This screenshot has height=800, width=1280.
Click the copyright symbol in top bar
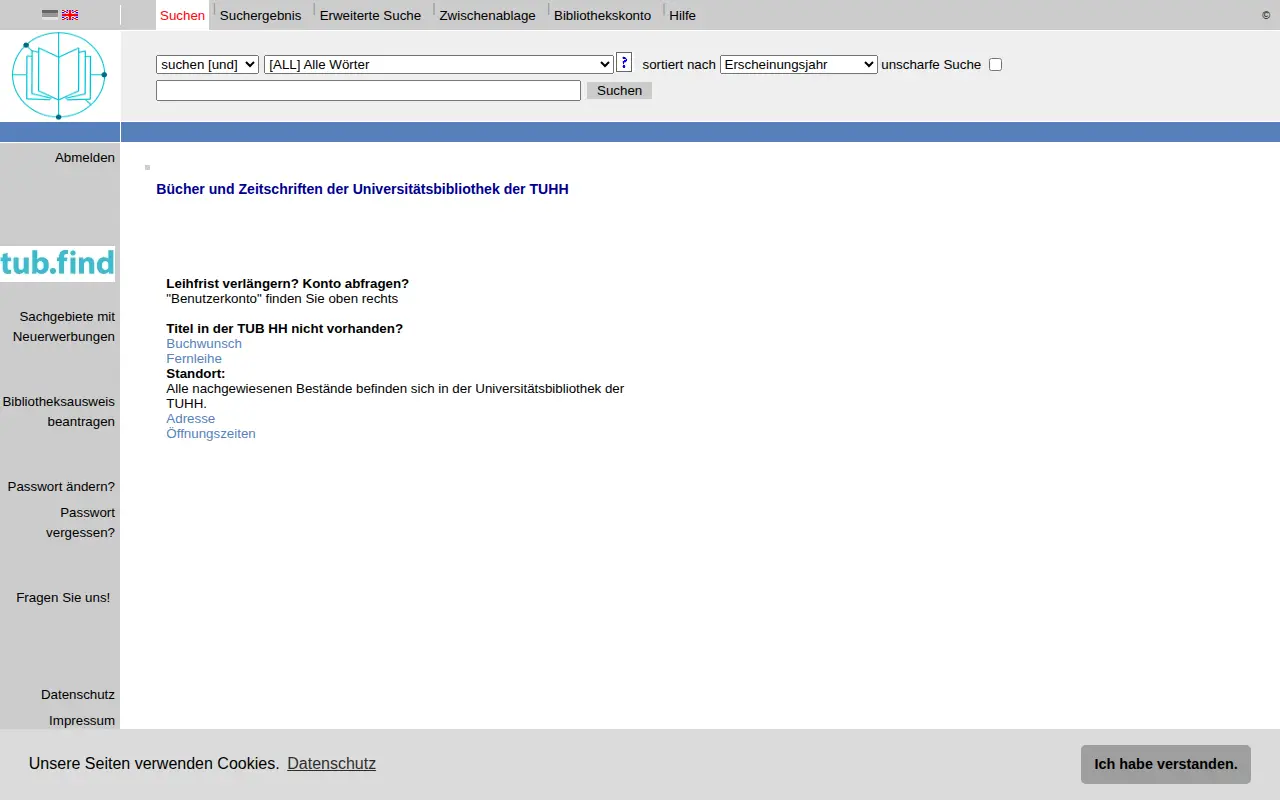[x=1266, y=15]
